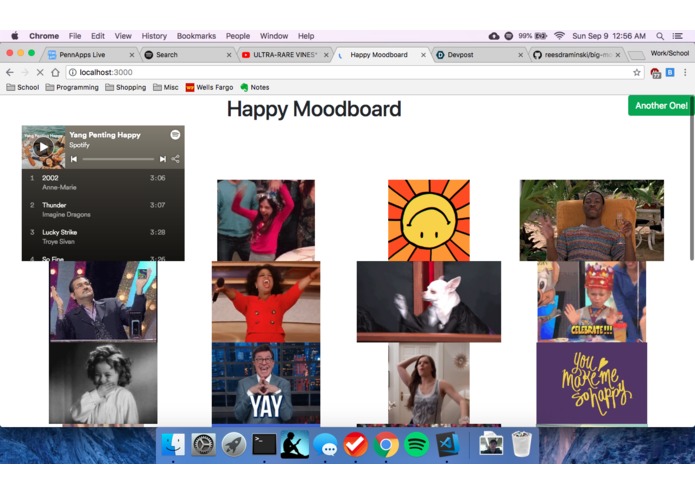This screenshot has height=494, width=695.
Task: Click the Apple menu icon
Action: tap(15, 36)
